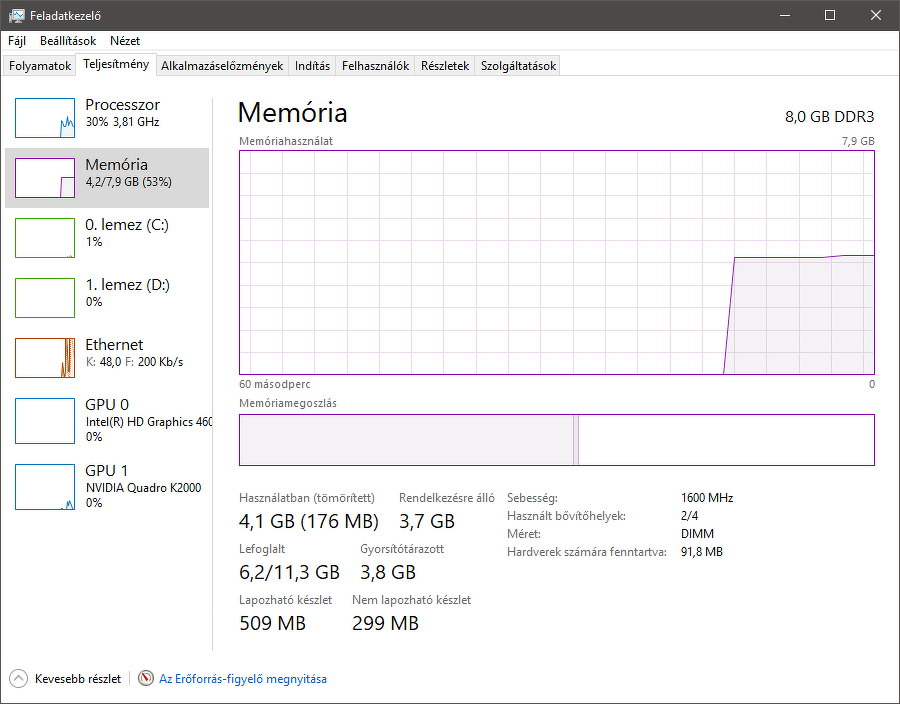
Task: Click the Memóriamegoszlás composition bar
Action: click(x=556, y=440)
